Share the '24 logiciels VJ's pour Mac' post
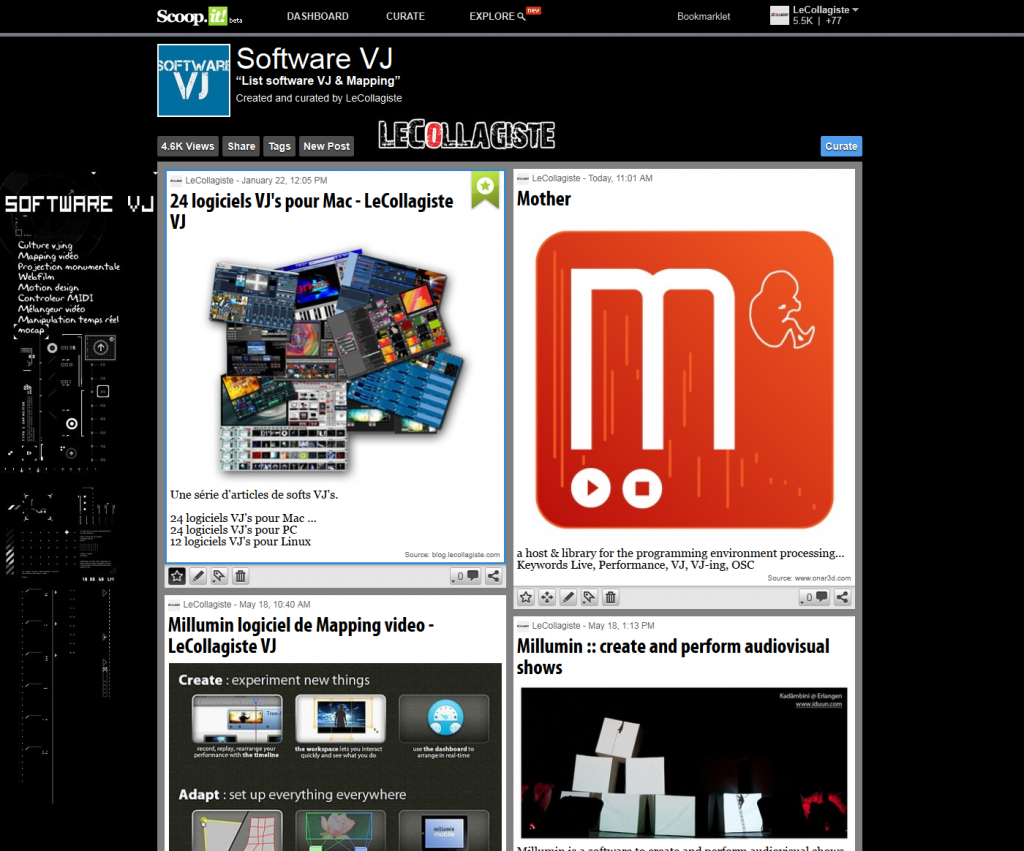The image size is (1024, 851). tap(494, 576)
